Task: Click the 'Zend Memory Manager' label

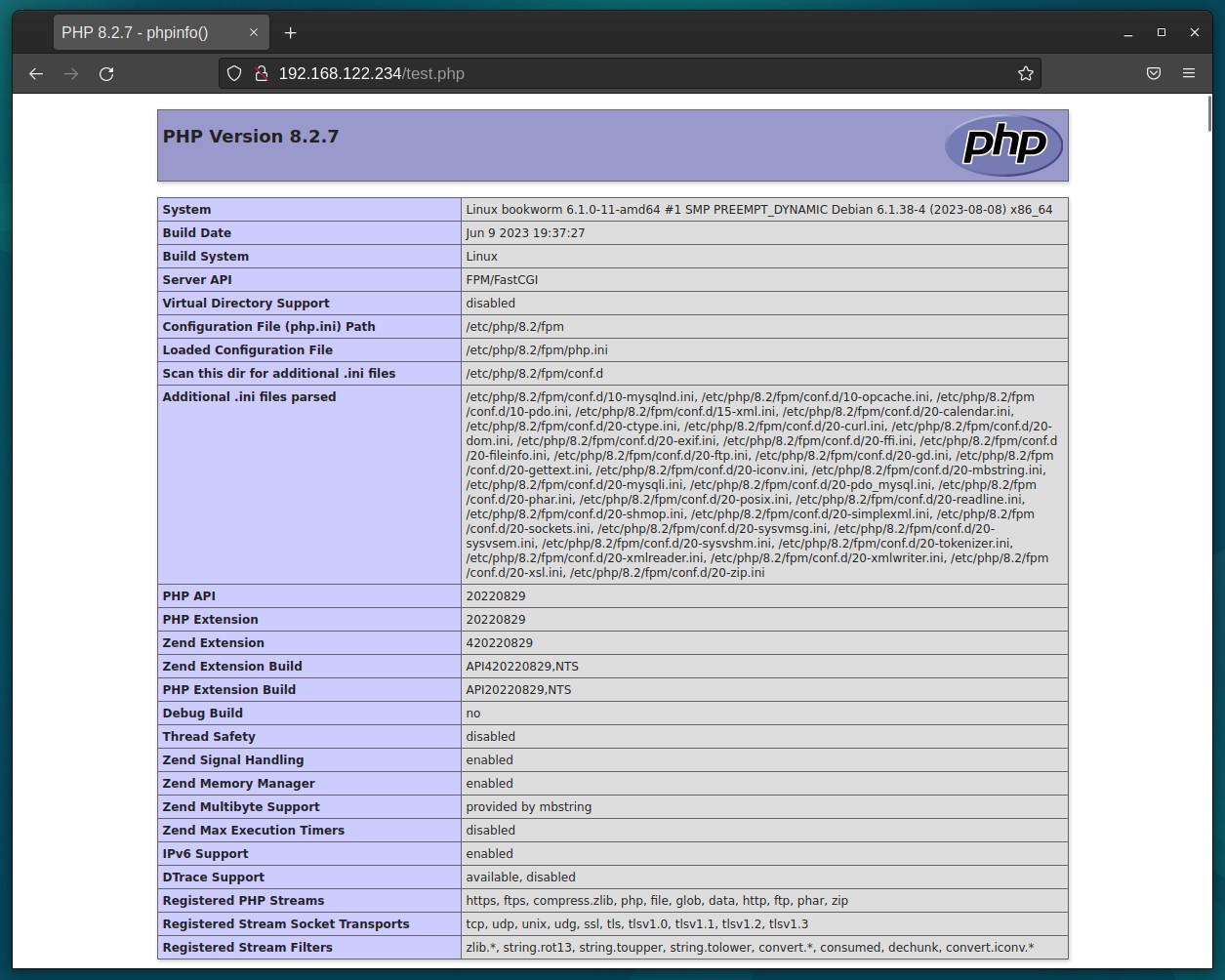Action: tap(238, 784)
